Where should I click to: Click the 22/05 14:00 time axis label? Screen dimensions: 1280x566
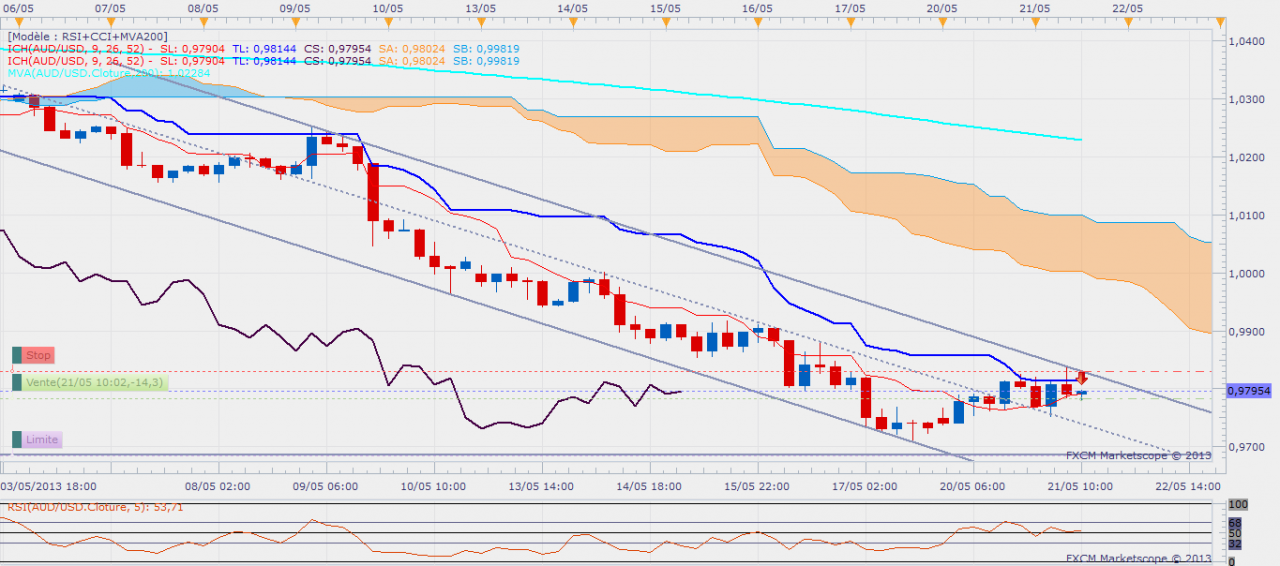pyautogui.click(x=1186, y=486)
